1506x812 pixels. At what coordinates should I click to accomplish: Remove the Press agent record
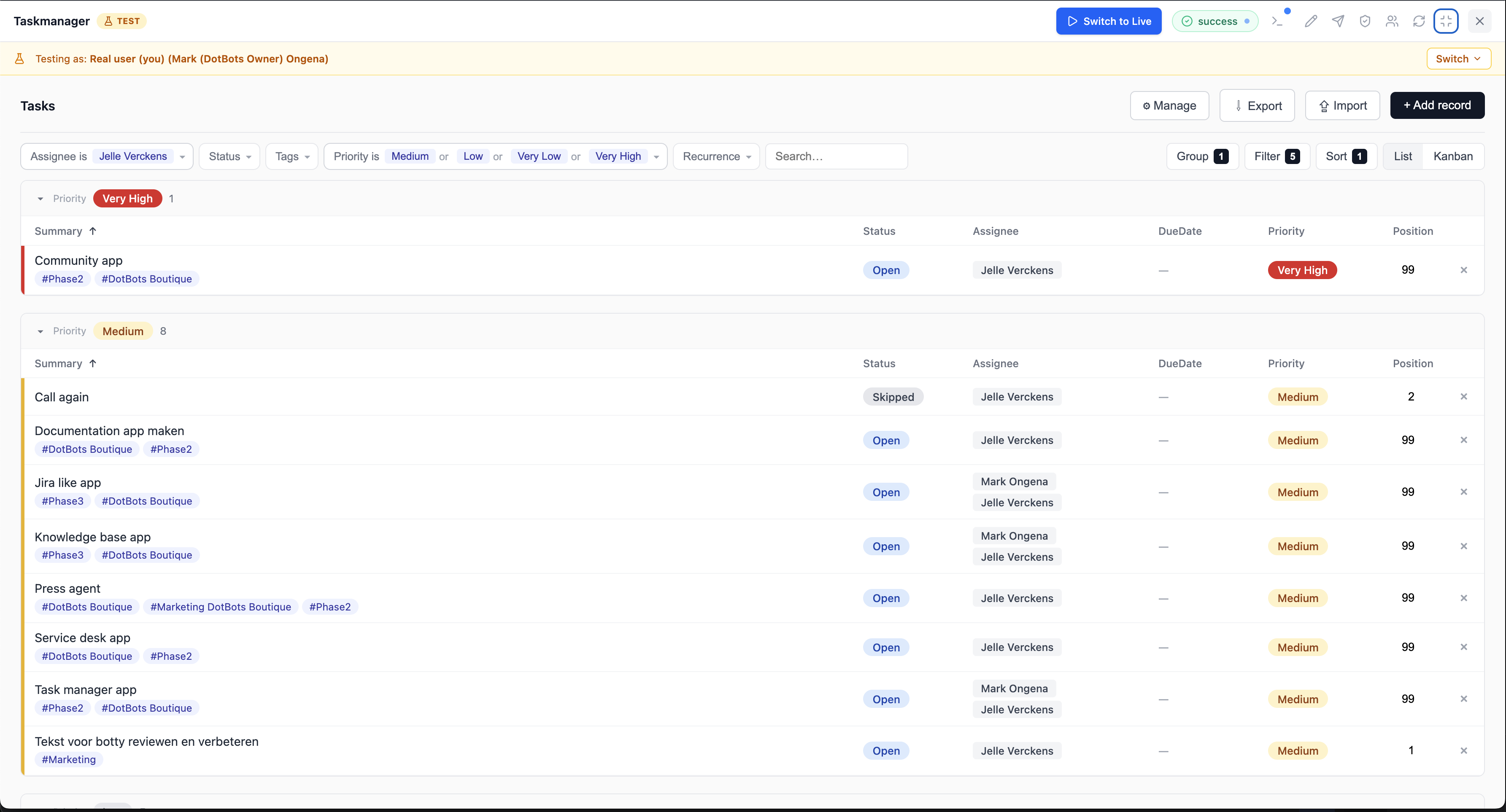point(1464,597)
